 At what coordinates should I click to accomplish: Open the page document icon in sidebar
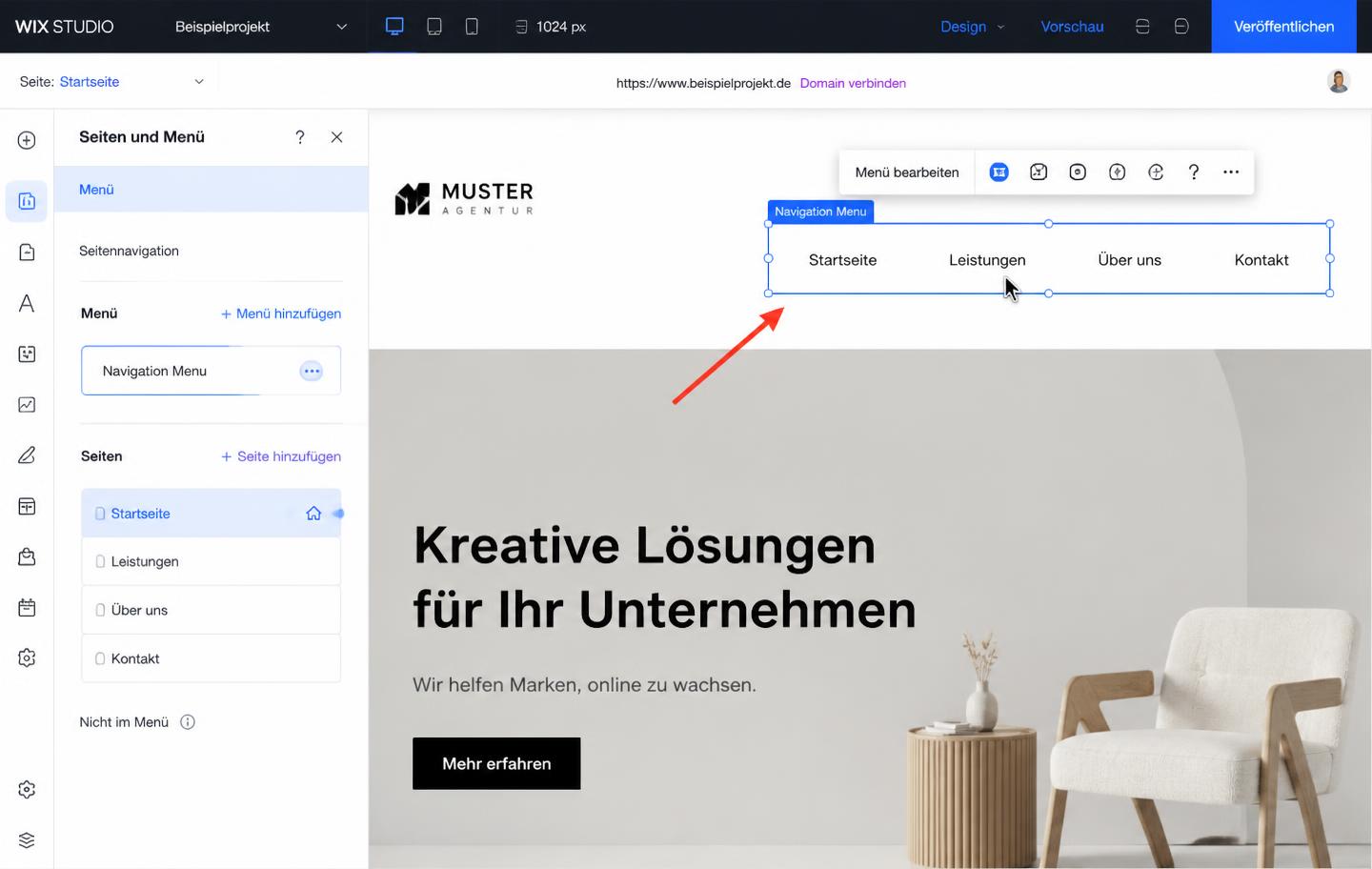click(27, 252)
